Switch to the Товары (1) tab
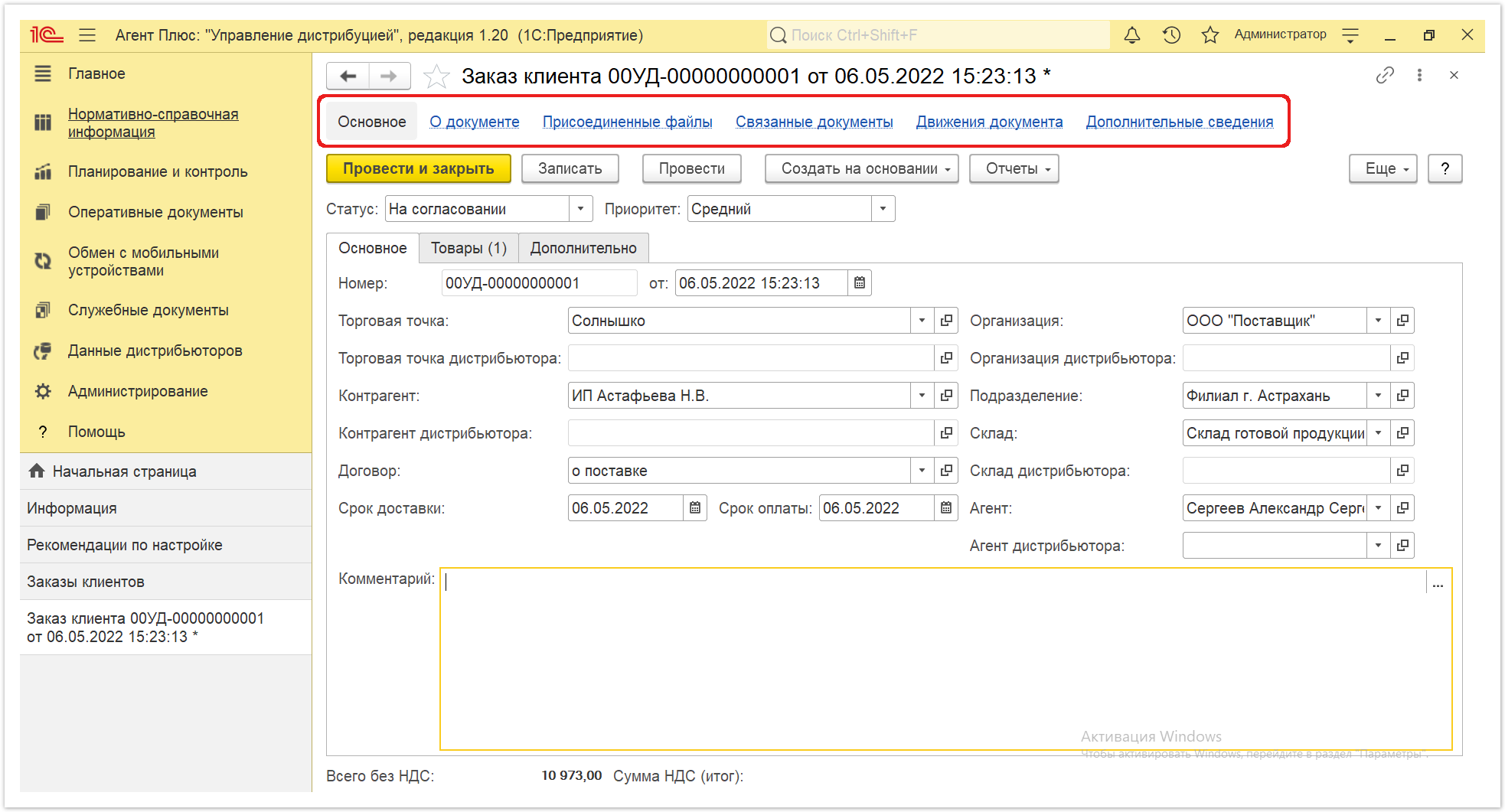This screenshot has width=1505, height=812. pos(468,248)
